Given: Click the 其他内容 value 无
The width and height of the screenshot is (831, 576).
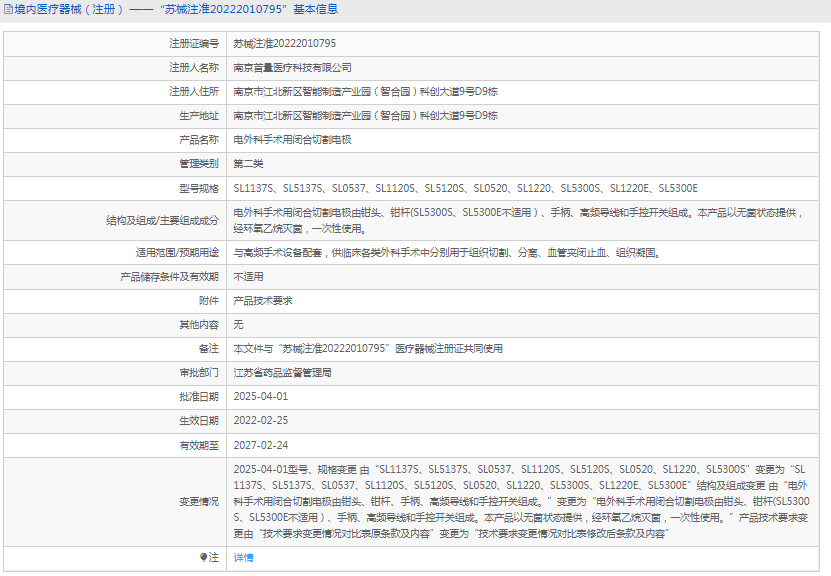Looking at the screenshot, I should click(238, 325).
